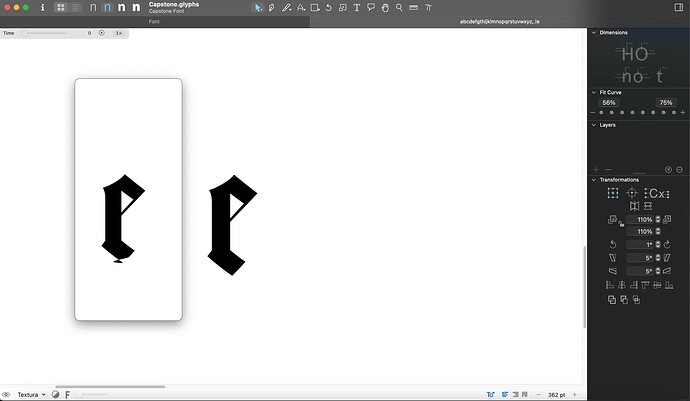The image size is (690, 401).
Task: Collapse the Fit Curve panel section
Action: [x=593, y=92]
